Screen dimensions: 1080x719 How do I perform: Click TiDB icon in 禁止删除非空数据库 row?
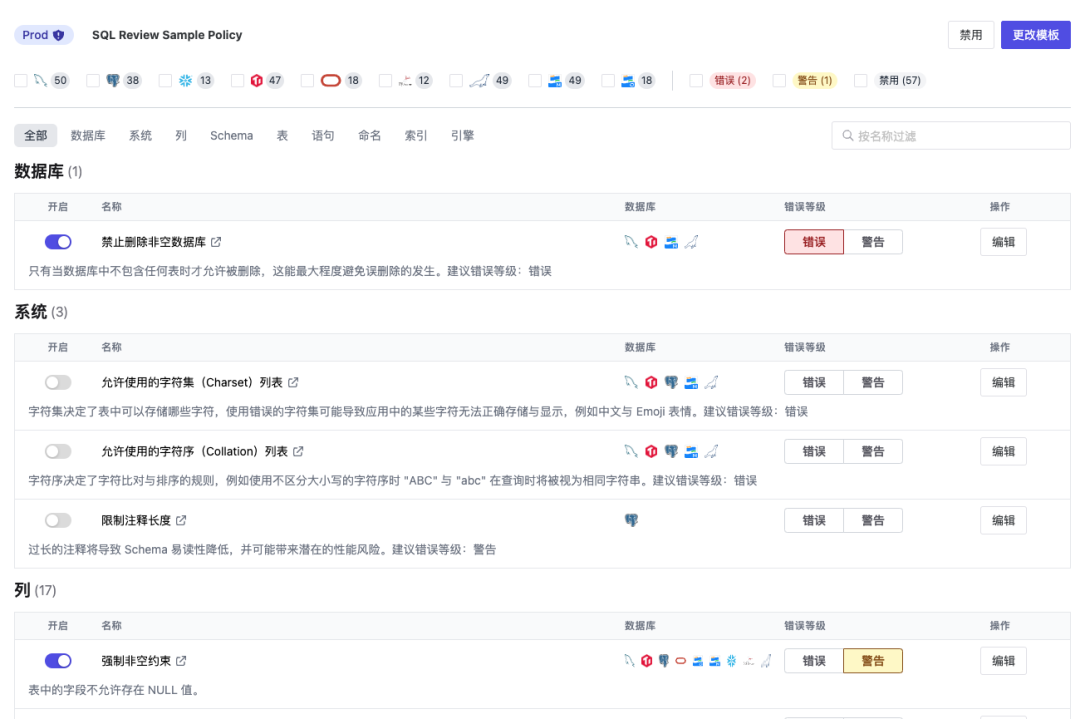coord(651,242)
